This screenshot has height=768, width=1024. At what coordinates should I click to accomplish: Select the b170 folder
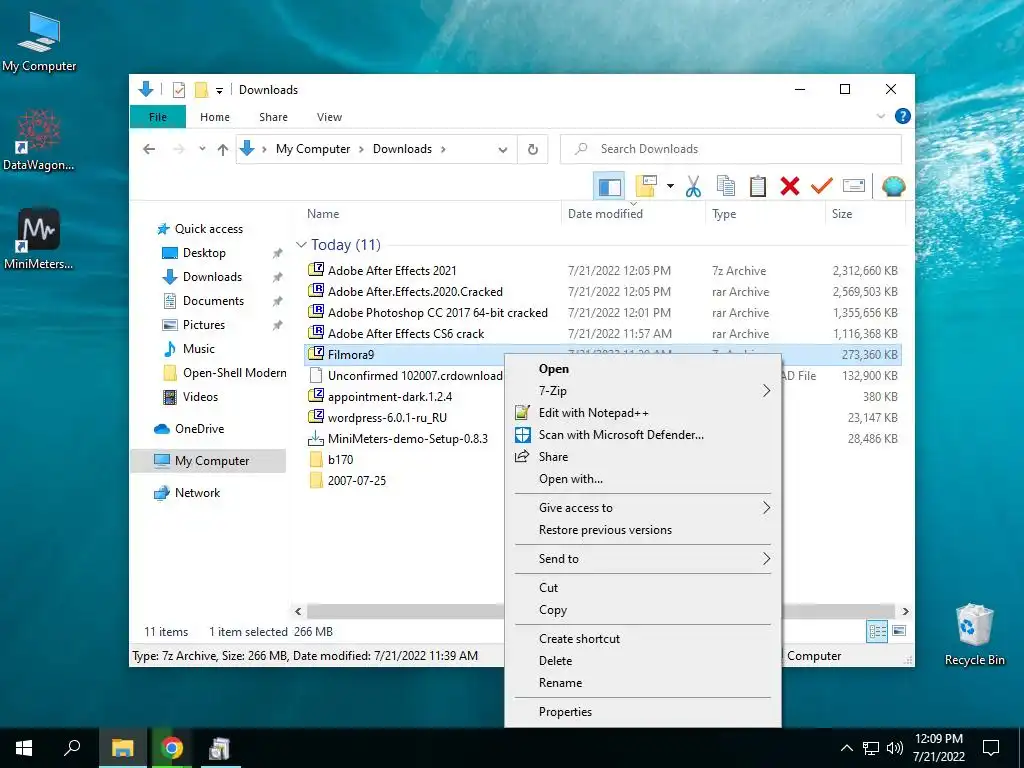coord(340,460)
